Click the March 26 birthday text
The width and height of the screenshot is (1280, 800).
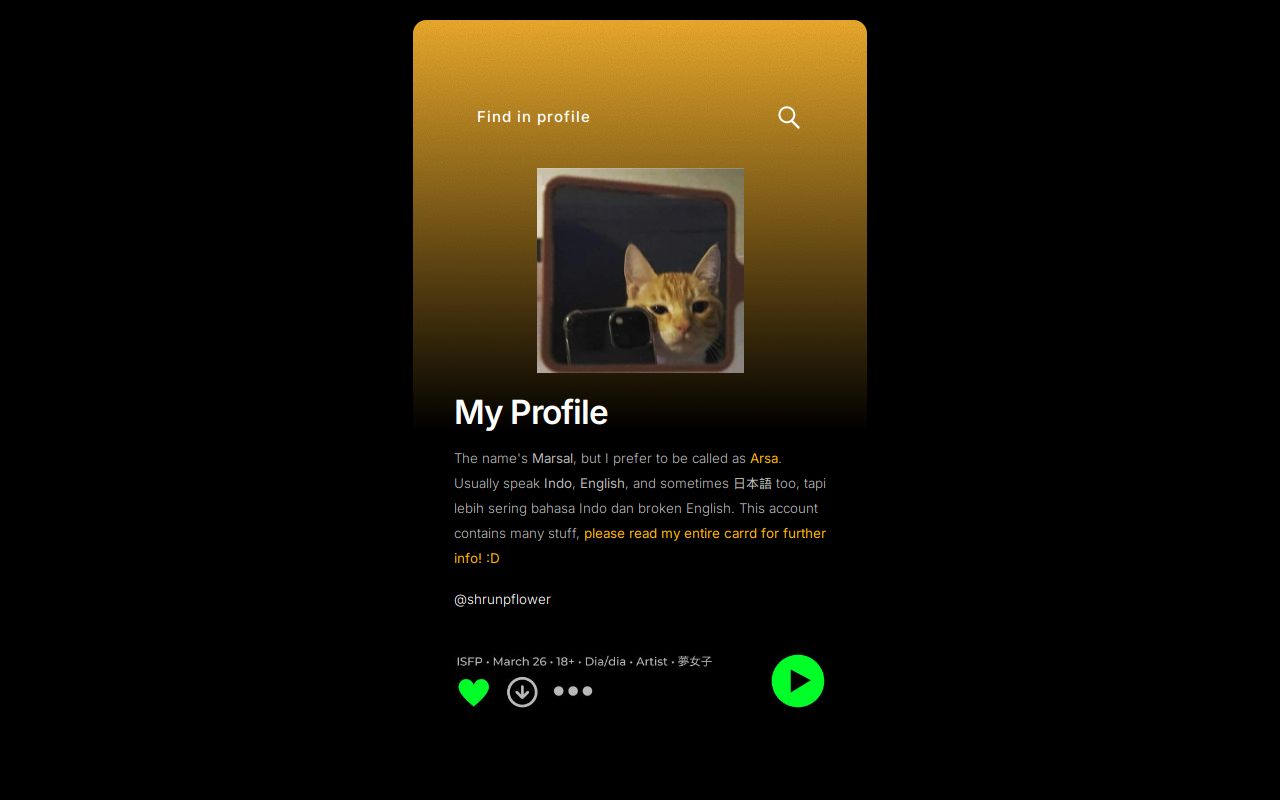tap(519, 661)
